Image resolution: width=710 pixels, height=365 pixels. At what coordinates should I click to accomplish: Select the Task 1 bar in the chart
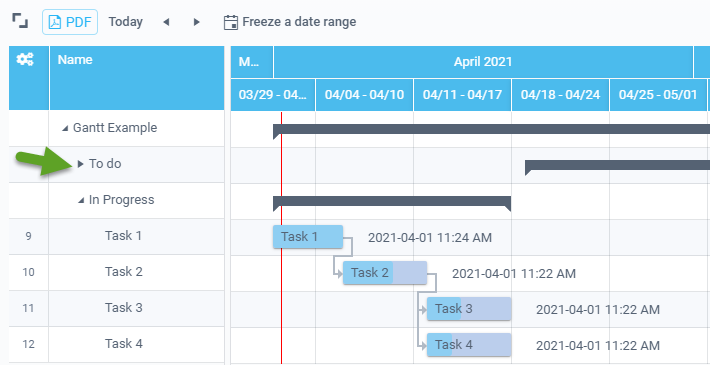click(x=308, y=236)
